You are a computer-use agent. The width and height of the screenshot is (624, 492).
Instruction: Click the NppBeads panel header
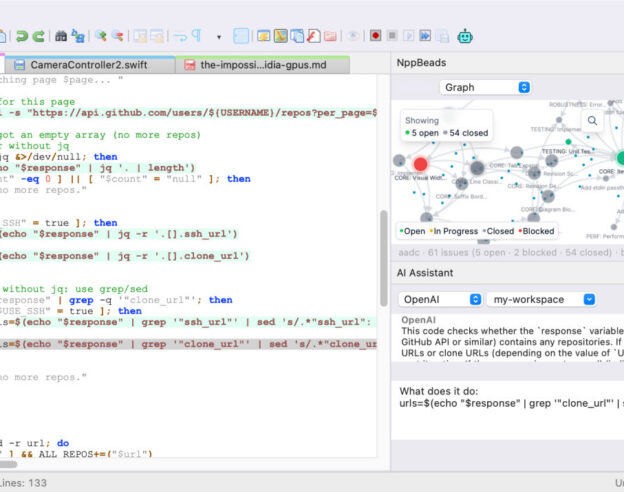[421, 62]
